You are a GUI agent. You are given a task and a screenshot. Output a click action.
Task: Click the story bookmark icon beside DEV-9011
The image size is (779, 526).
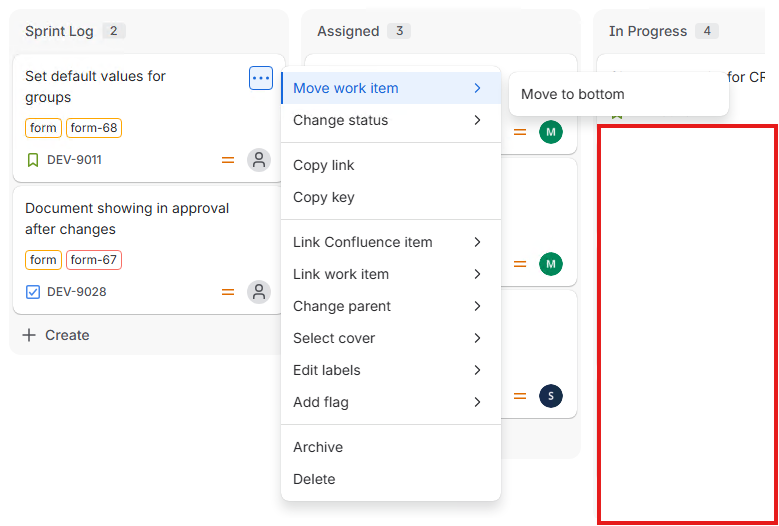click(33, 160)
